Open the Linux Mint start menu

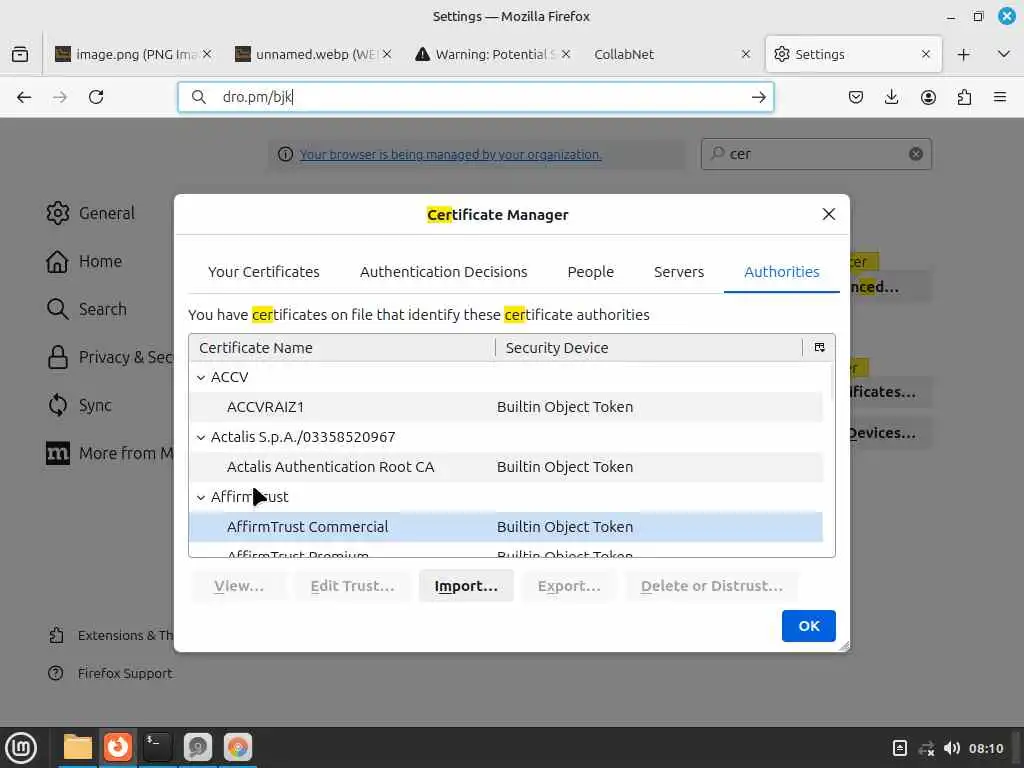point(21,748)
